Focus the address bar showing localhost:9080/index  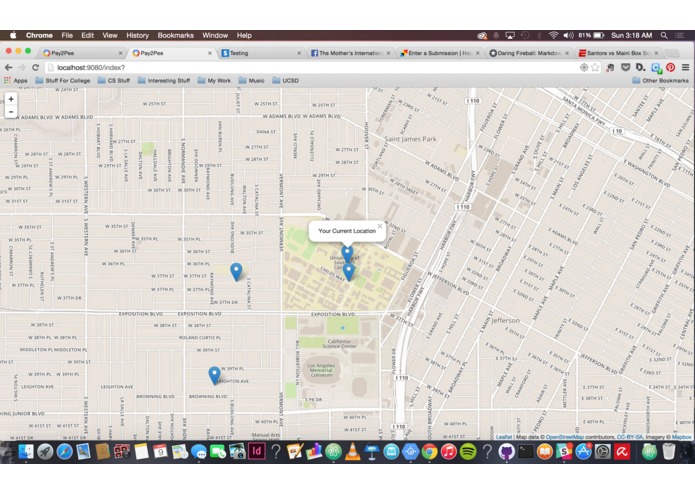point(310,67)
